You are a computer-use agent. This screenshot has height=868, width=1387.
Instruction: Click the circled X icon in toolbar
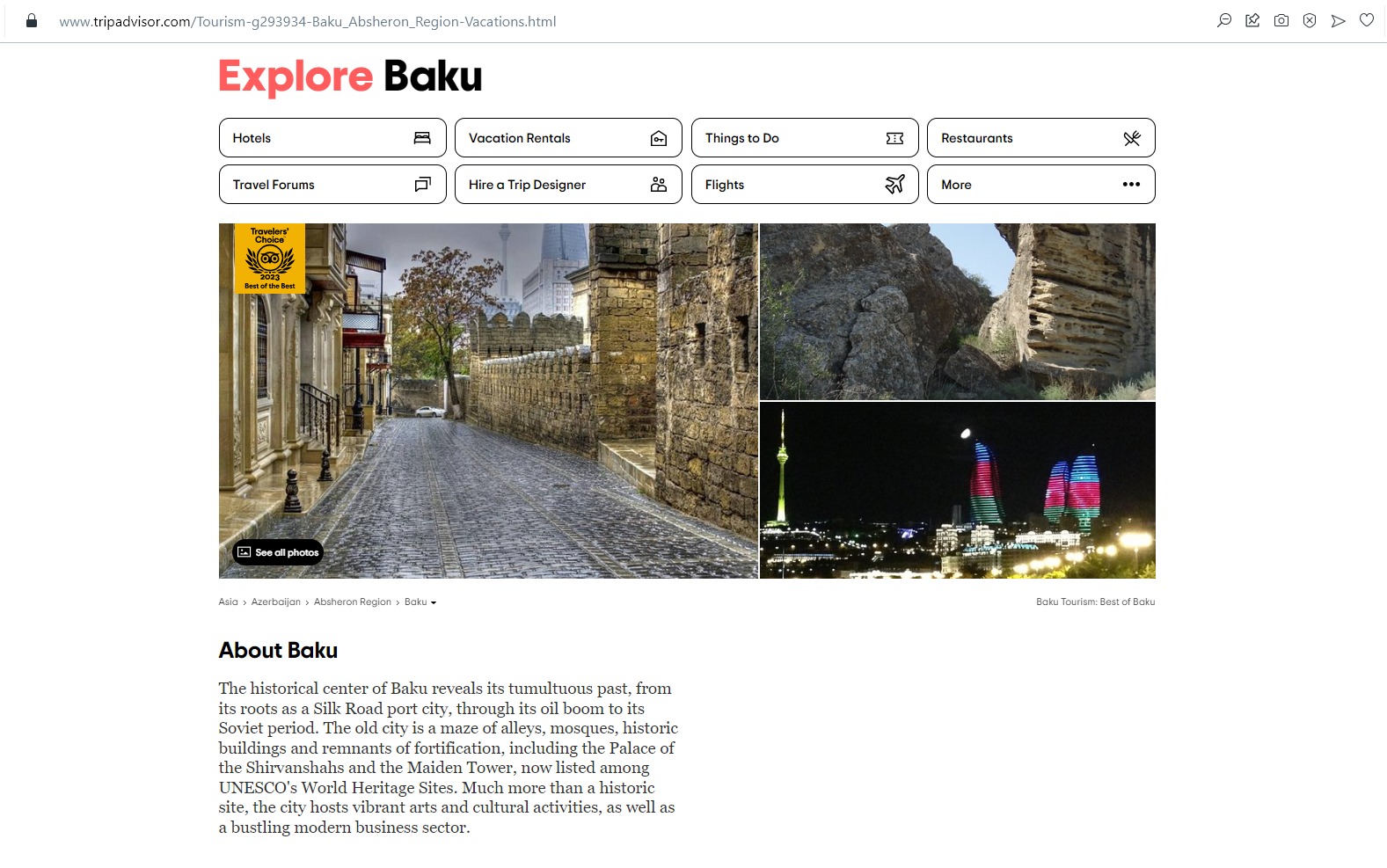[1310, 20]
